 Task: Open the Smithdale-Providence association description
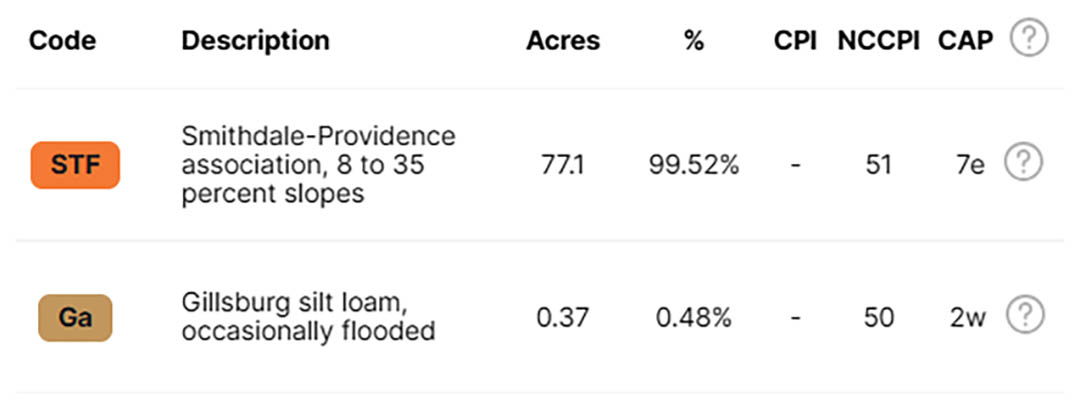tap(318, 165)
